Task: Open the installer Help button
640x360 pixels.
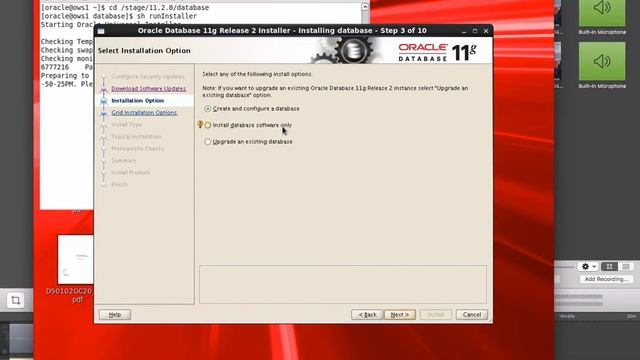Action: point(115,315)
